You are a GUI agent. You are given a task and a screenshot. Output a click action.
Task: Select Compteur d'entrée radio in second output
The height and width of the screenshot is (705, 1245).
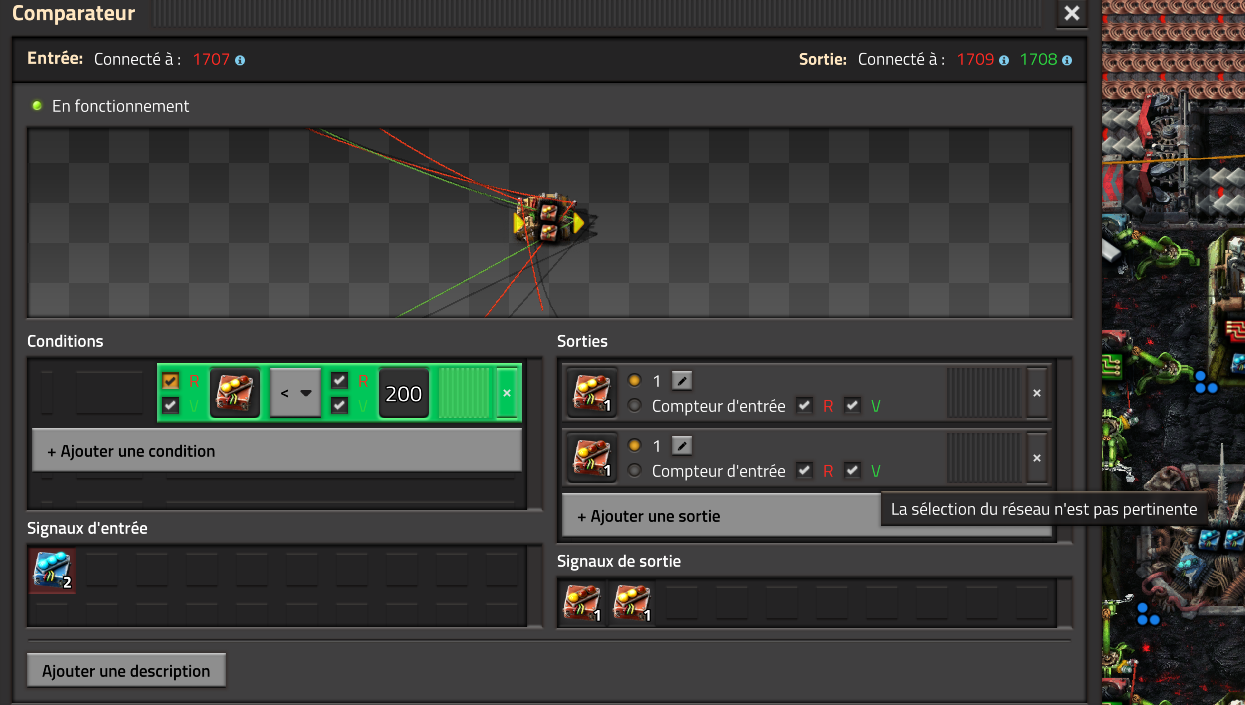click(634, 471)
